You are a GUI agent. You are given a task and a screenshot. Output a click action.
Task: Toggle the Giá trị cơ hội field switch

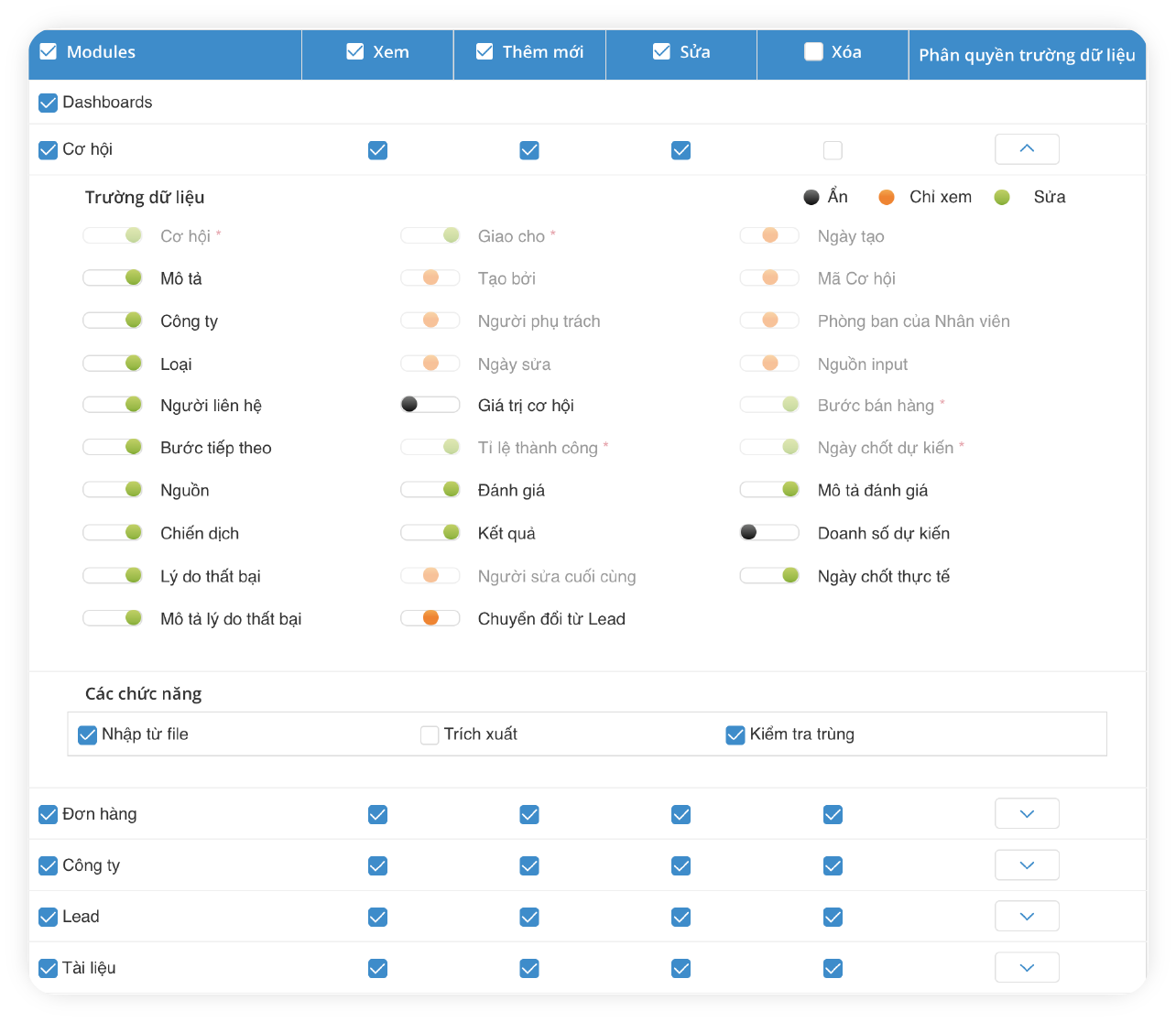pyautogui.click(x=430, y=405)
